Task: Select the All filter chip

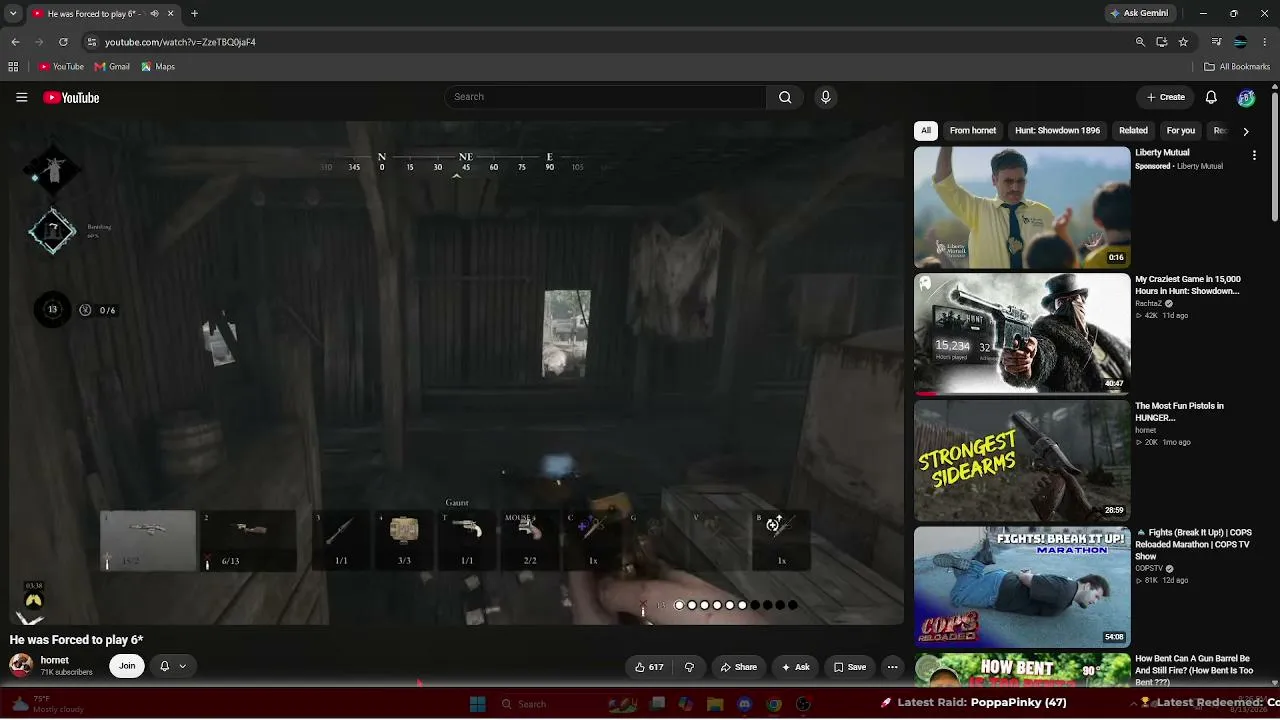Action: pos(926,131)
